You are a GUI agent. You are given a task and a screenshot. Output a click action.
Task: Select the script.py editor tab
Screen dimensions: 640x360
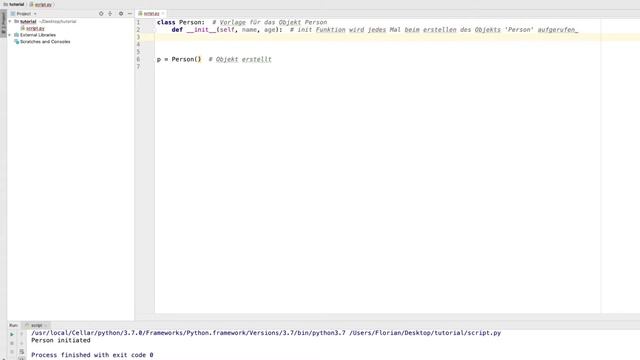[151, 13]
